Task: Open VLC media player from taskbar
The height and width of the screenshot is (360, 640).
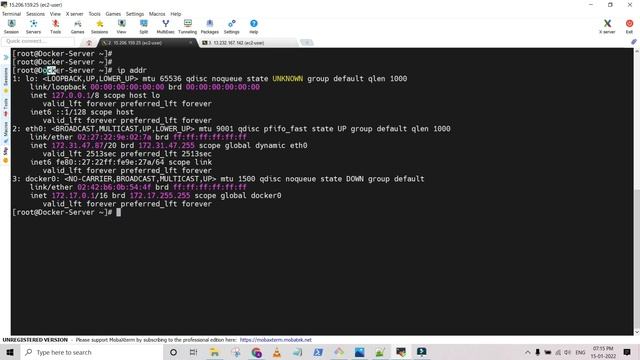Action: [x=277, y=352]
